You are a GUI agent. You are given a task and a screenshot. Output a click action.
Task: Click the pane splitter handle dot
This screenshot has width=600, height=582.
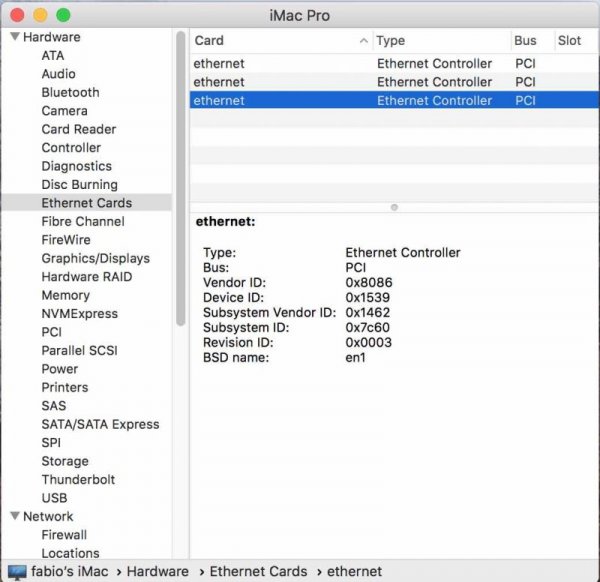[x=394, y=207]
